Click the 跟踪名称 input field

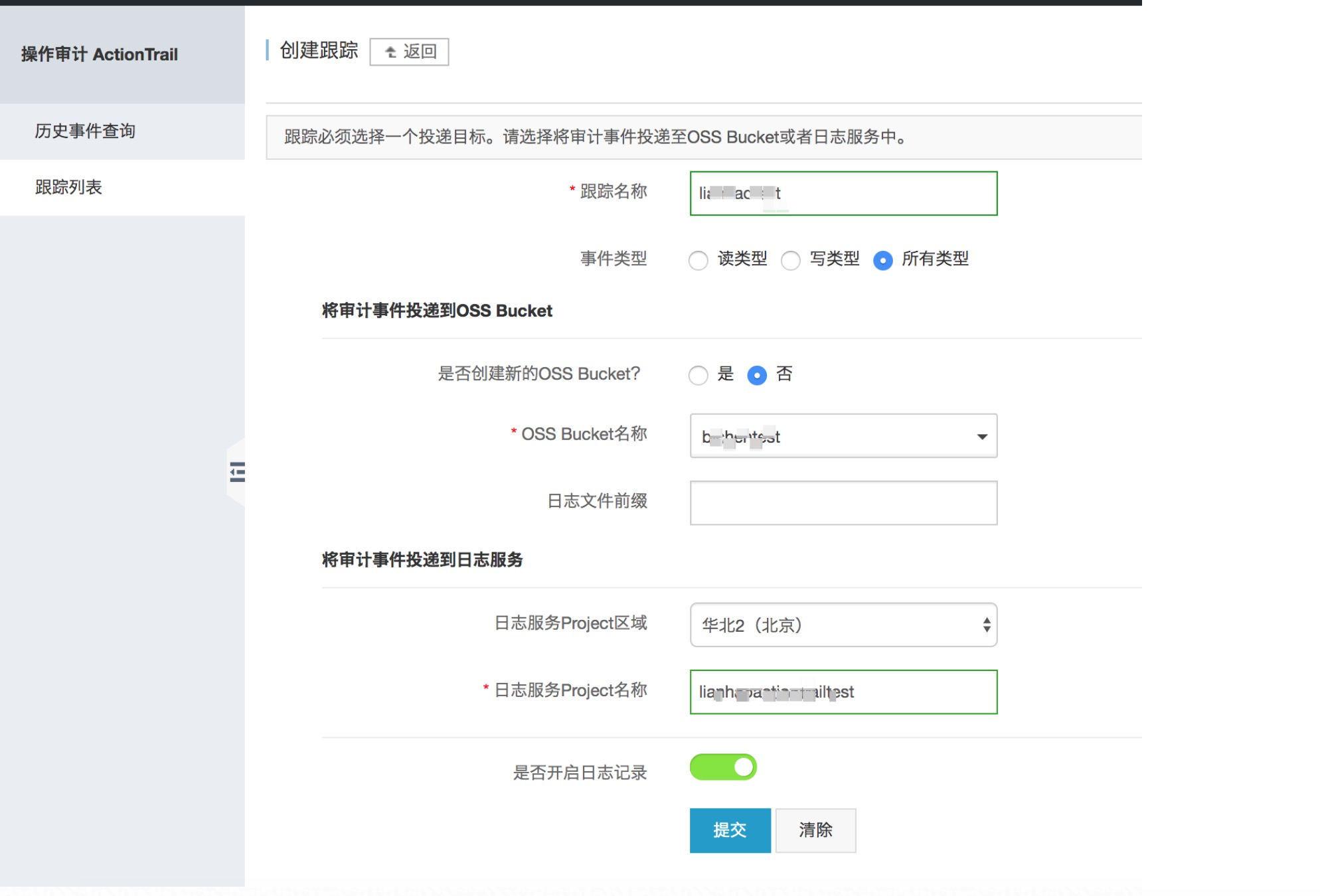click(843, 193)
